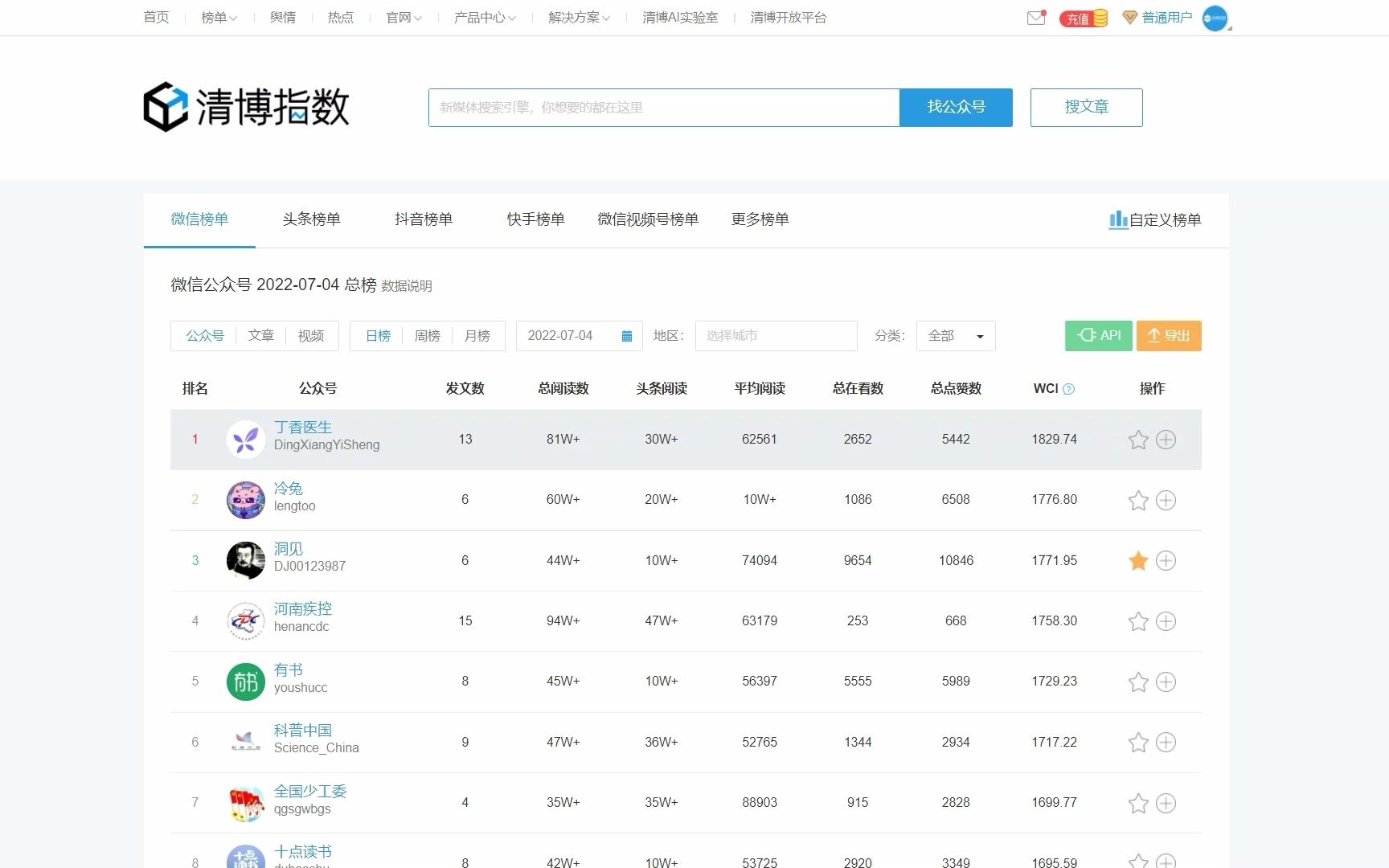Click the green API button
Screen dimensions: 1389x868
[1099, 336]
